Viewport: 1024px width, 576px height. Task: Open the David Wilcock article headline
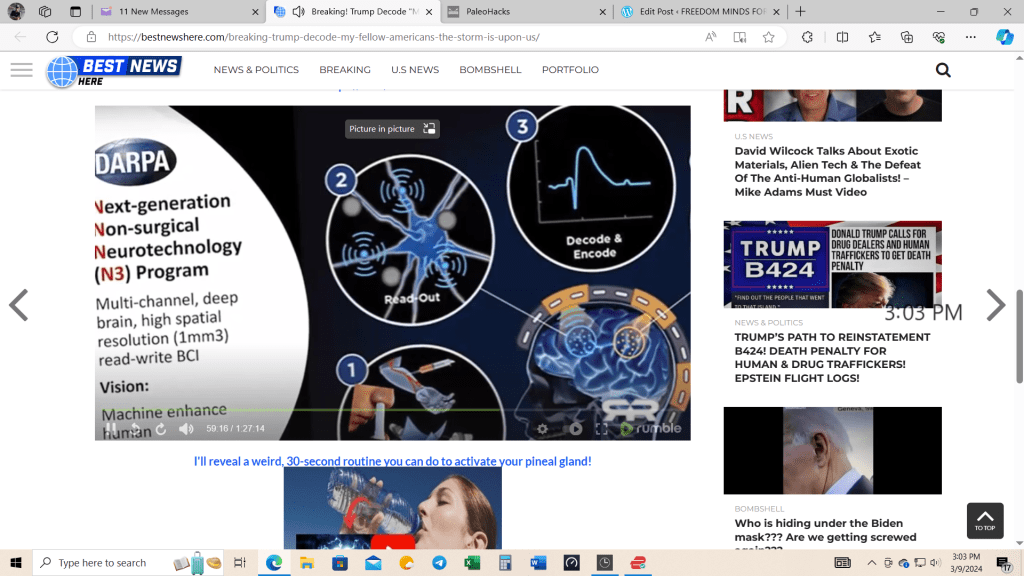(827, 172)
